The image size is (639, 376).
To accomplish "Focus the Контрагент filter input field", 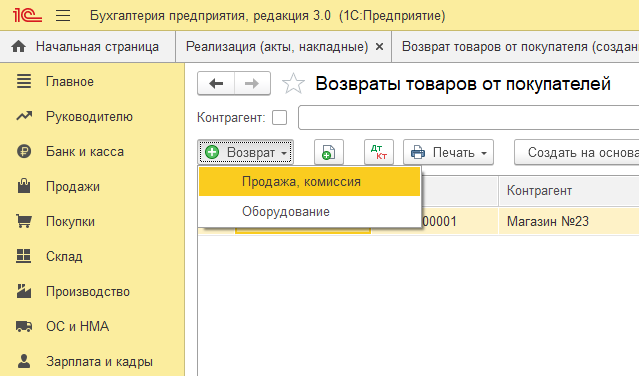I will coord(469,118).
